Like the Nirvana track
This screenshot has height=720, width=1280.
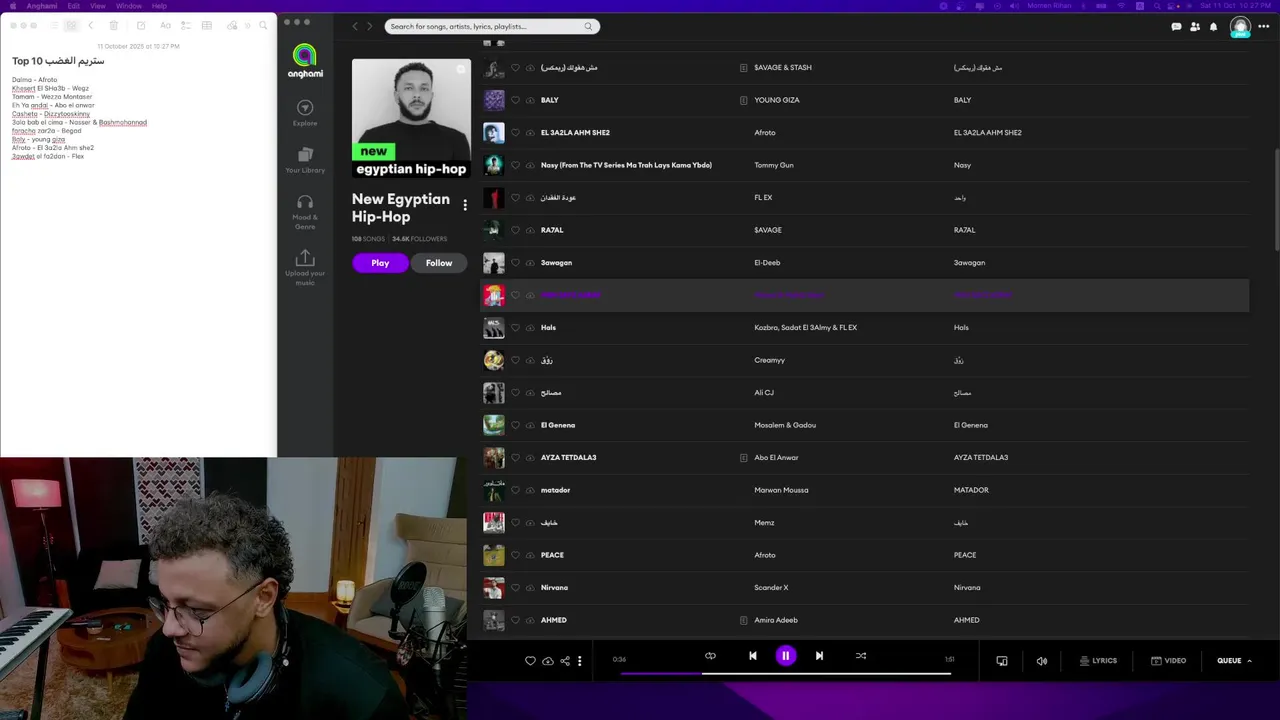pyautogui.click(x=515, y=587)
